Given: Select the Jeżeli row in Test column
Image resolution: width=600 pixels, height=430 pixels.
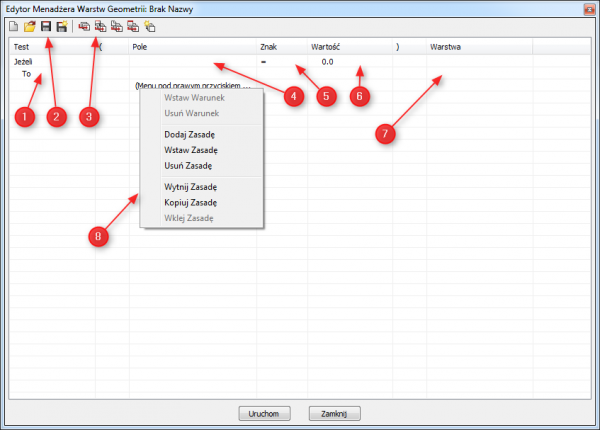Looking at the screenshot, I should (25, 61).
